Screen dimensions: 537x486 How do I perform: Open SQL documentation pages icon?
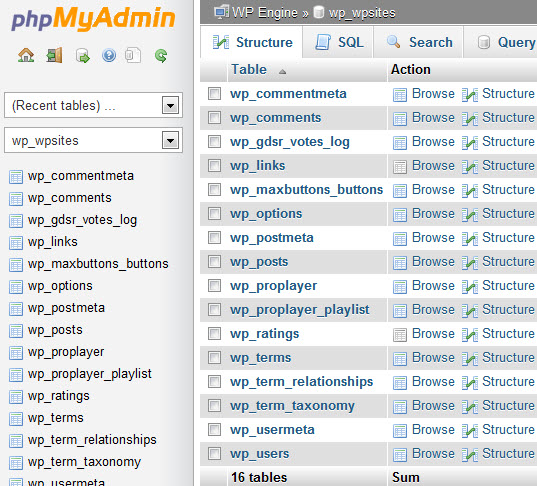[133, 55]
